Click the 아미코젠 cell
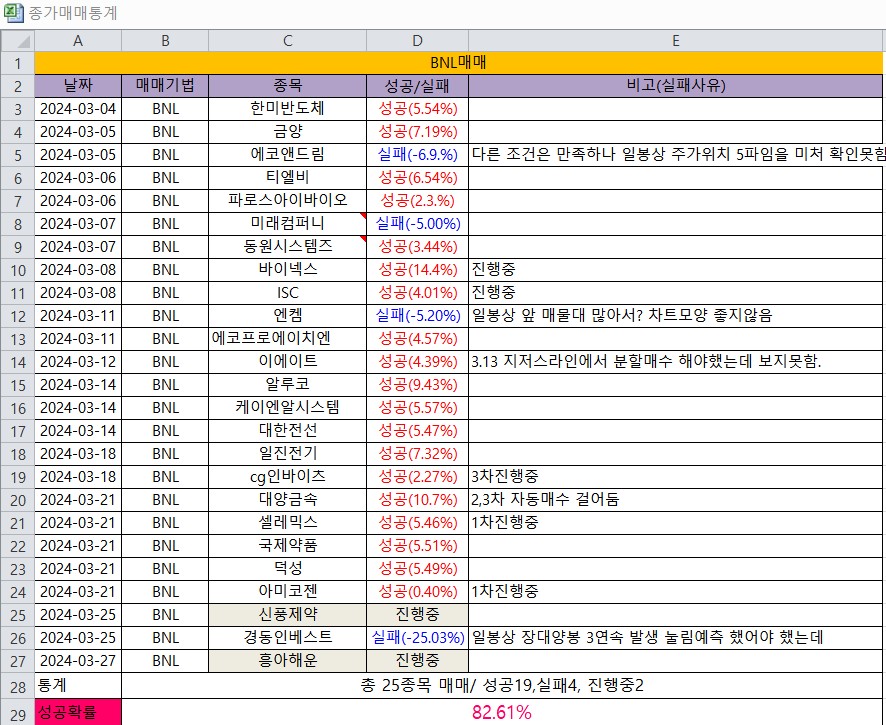886x725 pixels. pos(288,592)
